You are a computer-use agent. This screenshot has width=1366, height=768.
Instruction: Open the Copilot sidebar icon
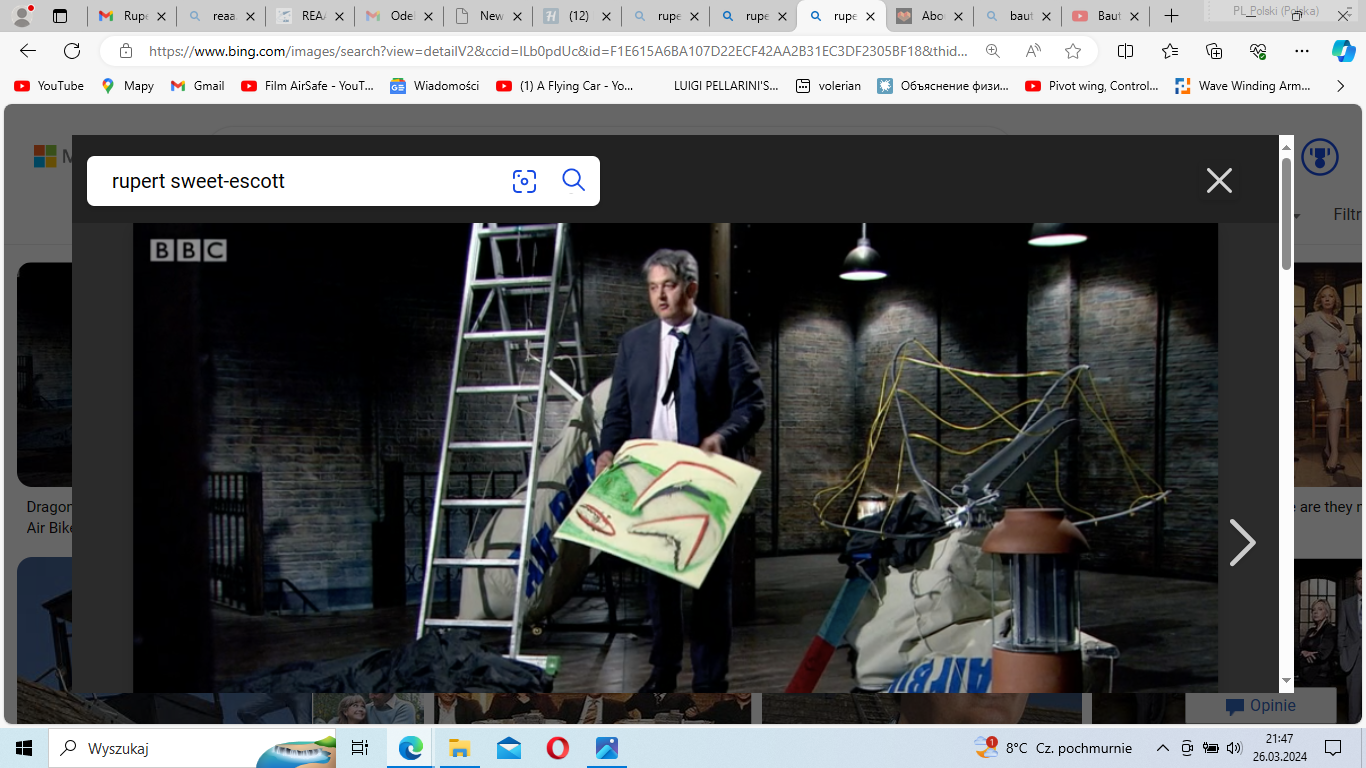pyautogui.click(x=1343, y=51)
